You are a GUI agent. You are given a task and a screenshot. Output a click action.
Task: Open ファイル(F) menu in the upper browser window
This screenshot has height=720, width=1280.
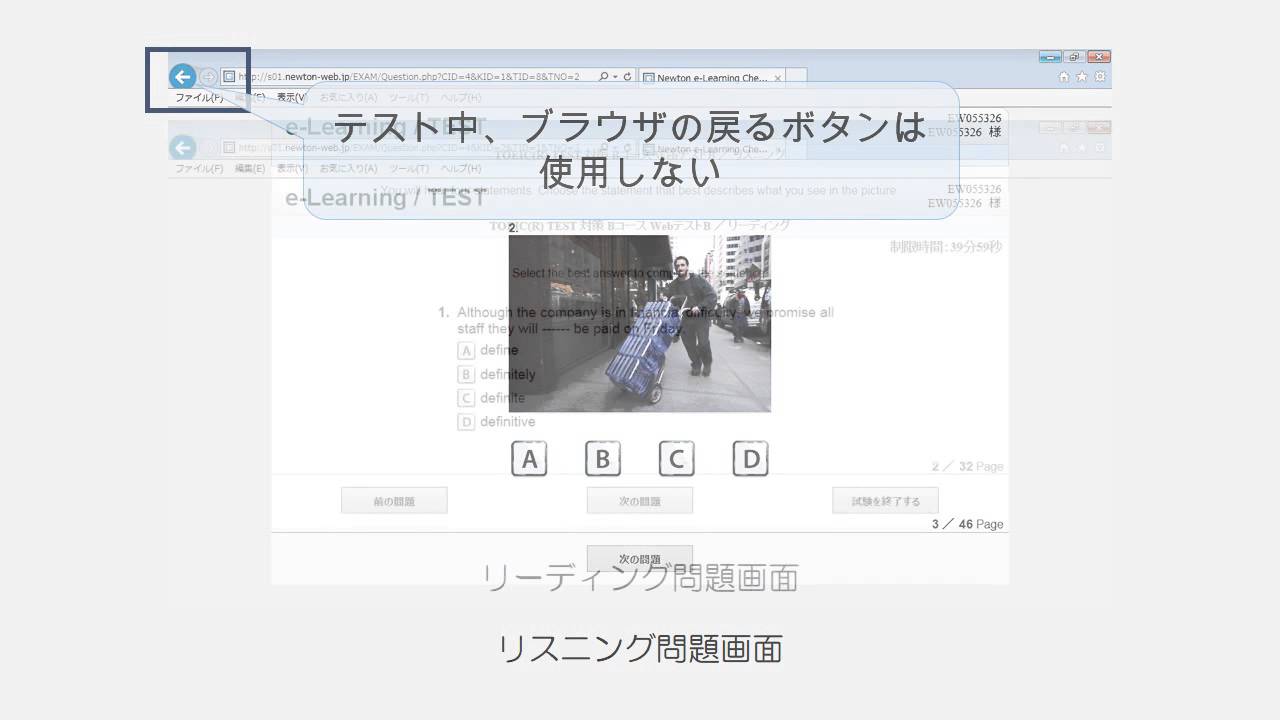pyautogui.click(x=199, y=98)
